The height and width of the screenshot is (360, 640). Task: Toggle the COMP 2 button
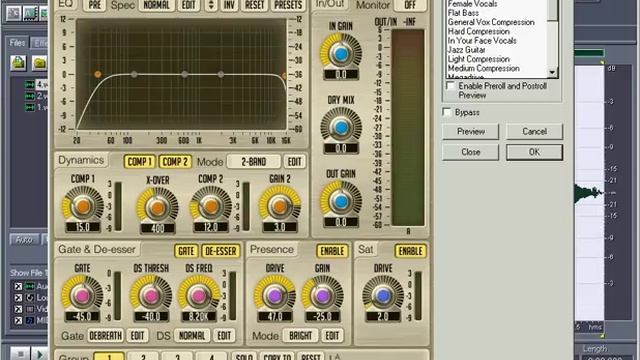click(175, 162)
